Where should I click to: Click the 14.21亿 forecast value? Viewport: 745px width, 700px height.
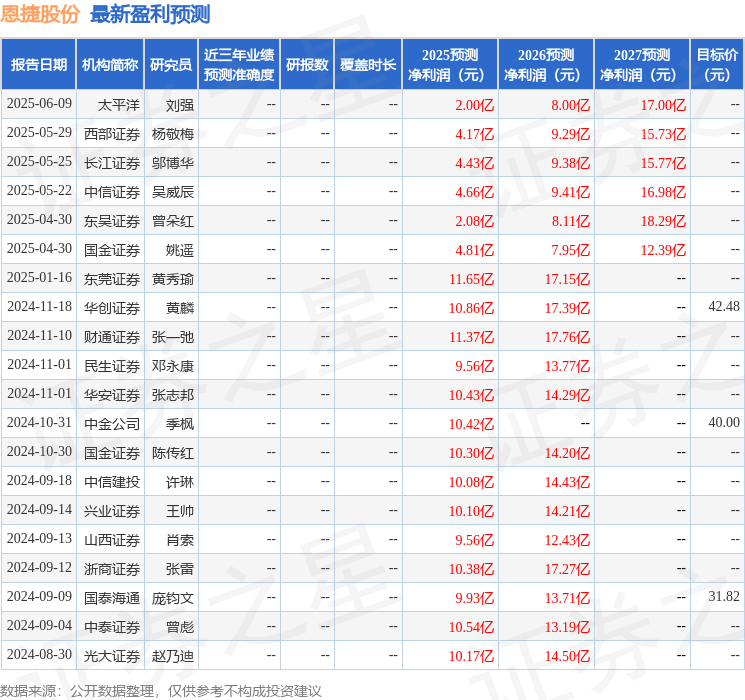[x=567, y=510]
